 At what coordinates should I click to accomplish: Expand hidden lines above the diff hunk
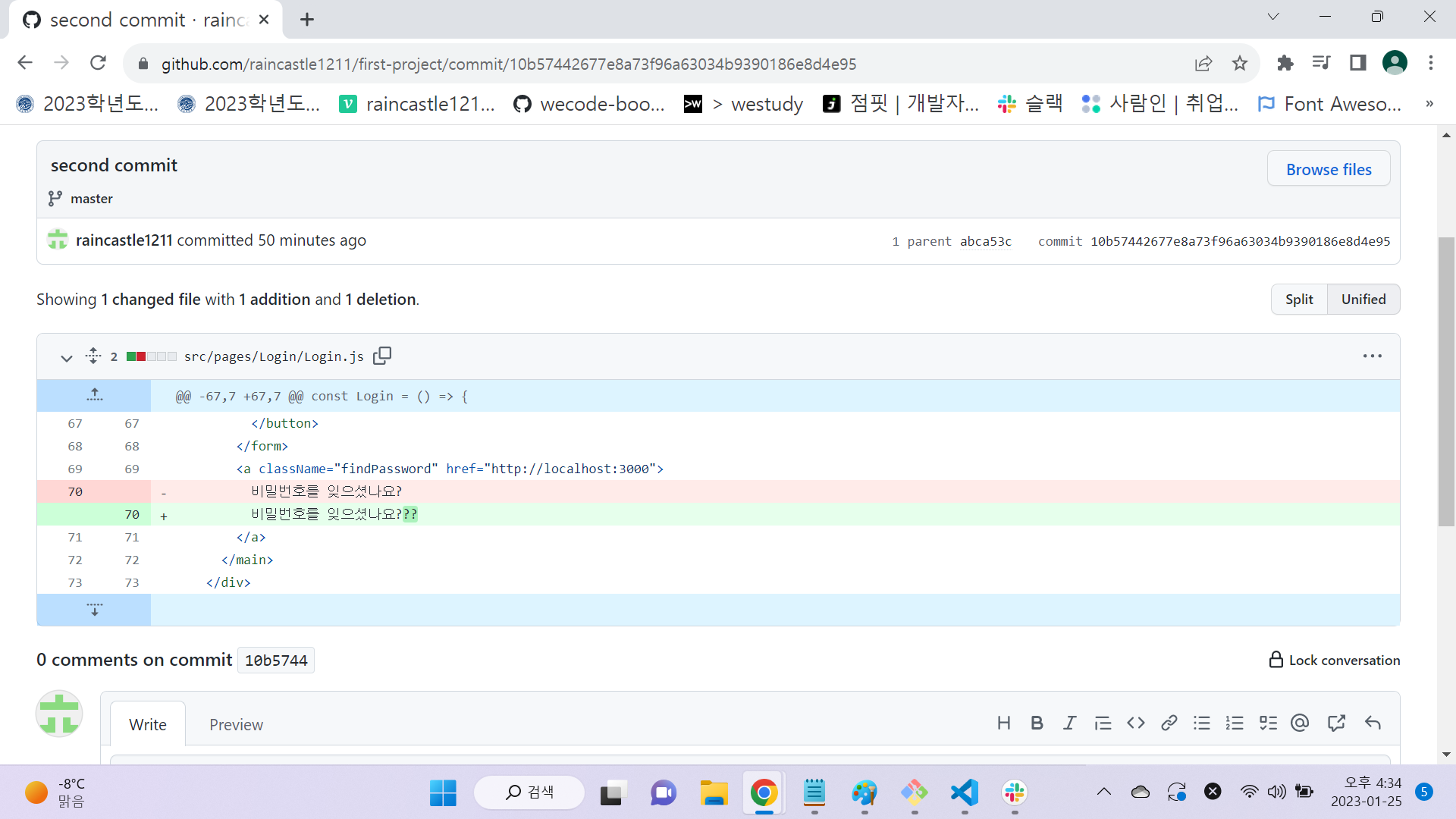click(x=94, y=394)
